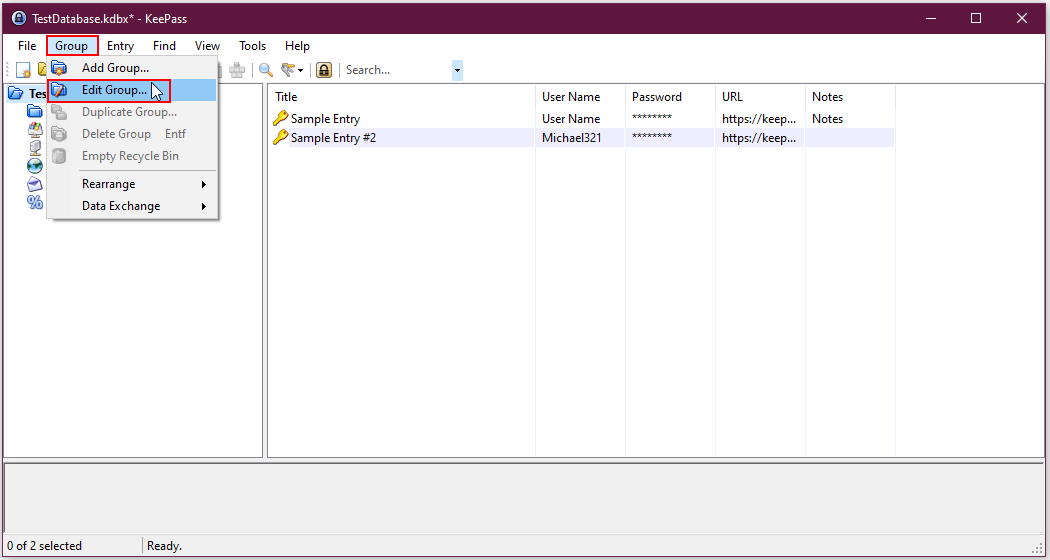
Task: Open the File menu
Action: pyautogui.click(x=27, y=46)
